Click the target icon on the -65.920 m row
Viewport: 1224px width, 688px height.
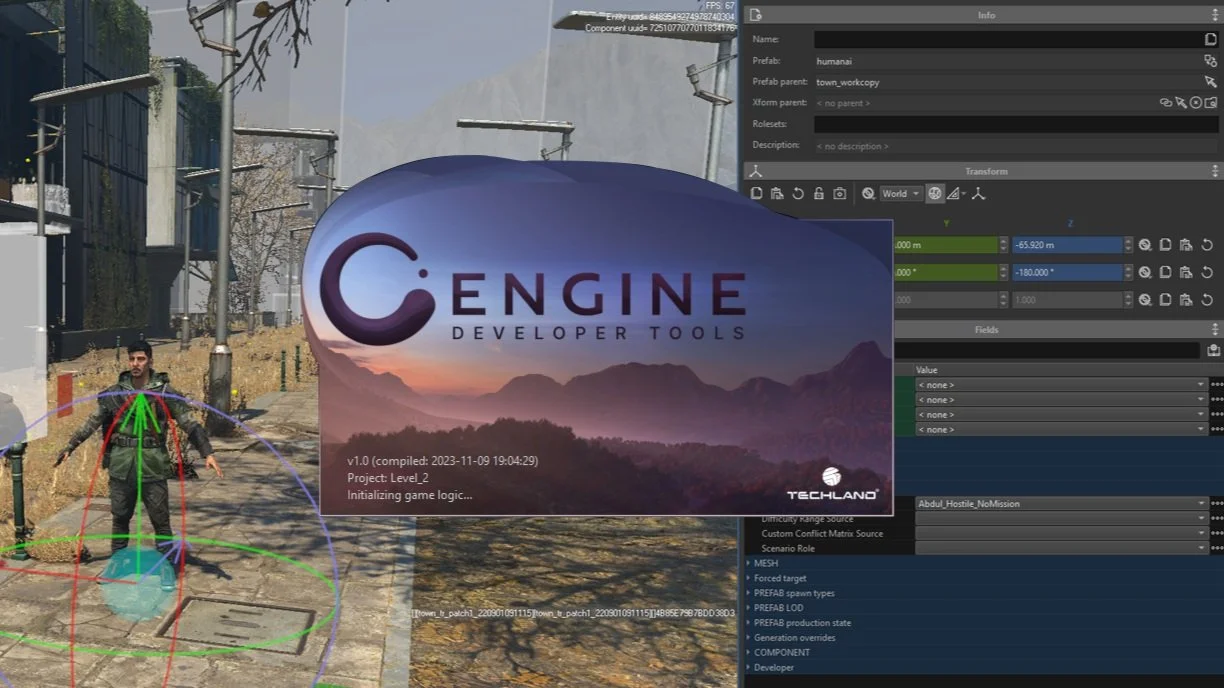(x=1145, y=245)
